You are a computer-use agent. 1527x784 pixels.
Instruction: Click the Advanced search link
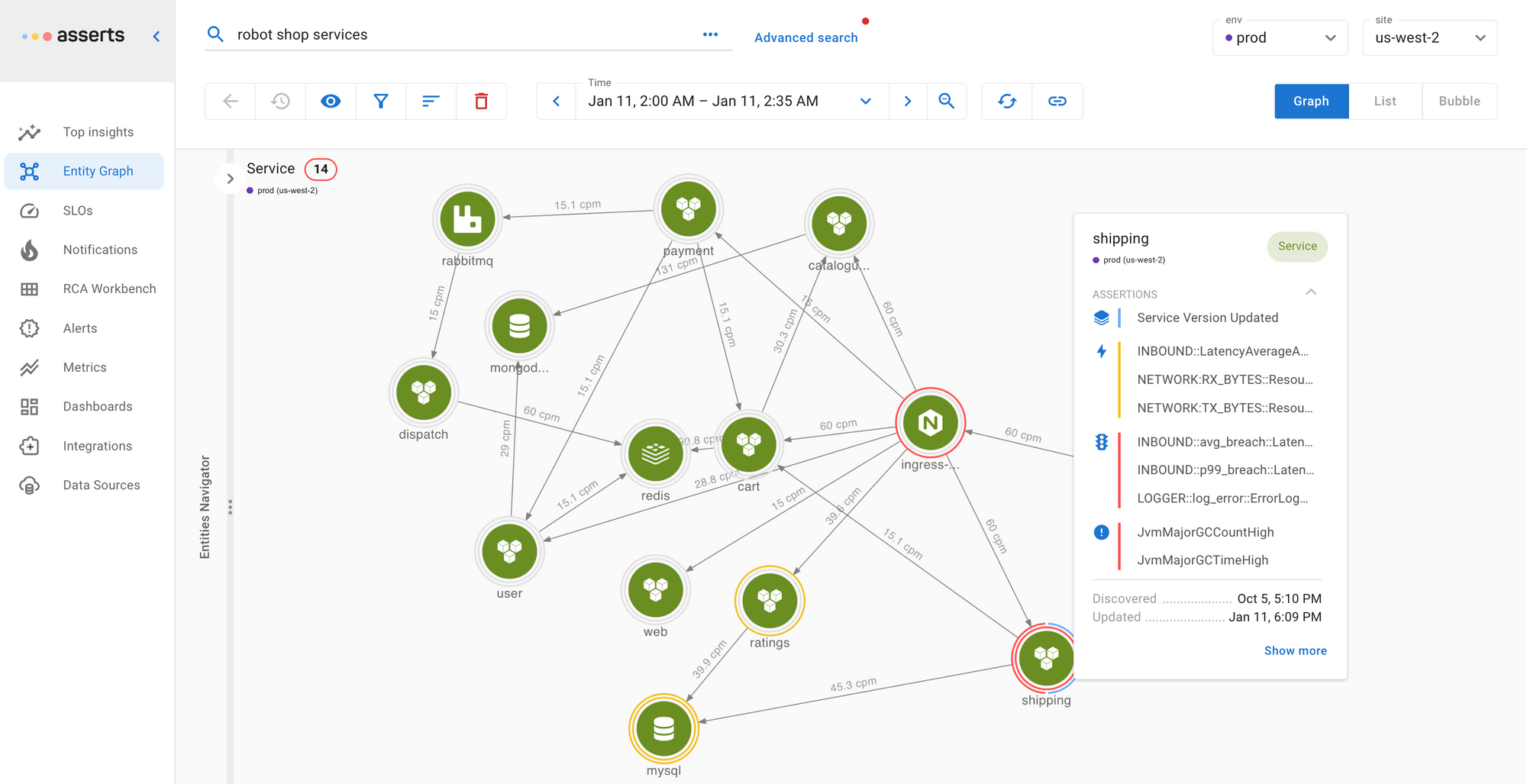[805, 37]
